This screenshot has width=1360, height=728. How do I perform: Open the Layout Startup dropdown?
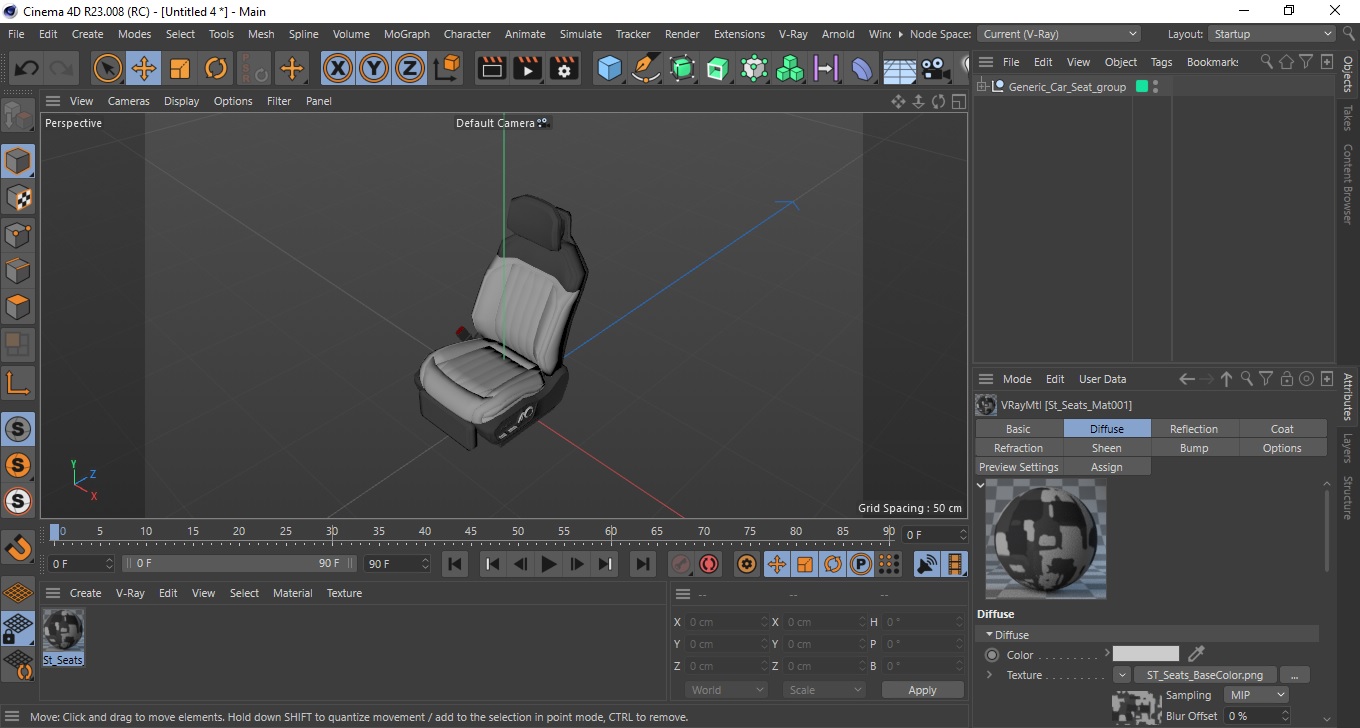(x=1272, y=34)
